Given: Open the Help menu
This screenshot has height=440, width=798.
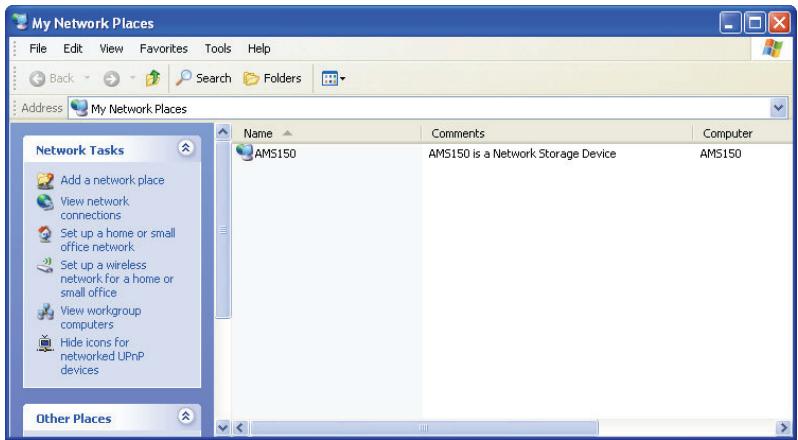Looking at the screenshot, I should pos(259,49).
